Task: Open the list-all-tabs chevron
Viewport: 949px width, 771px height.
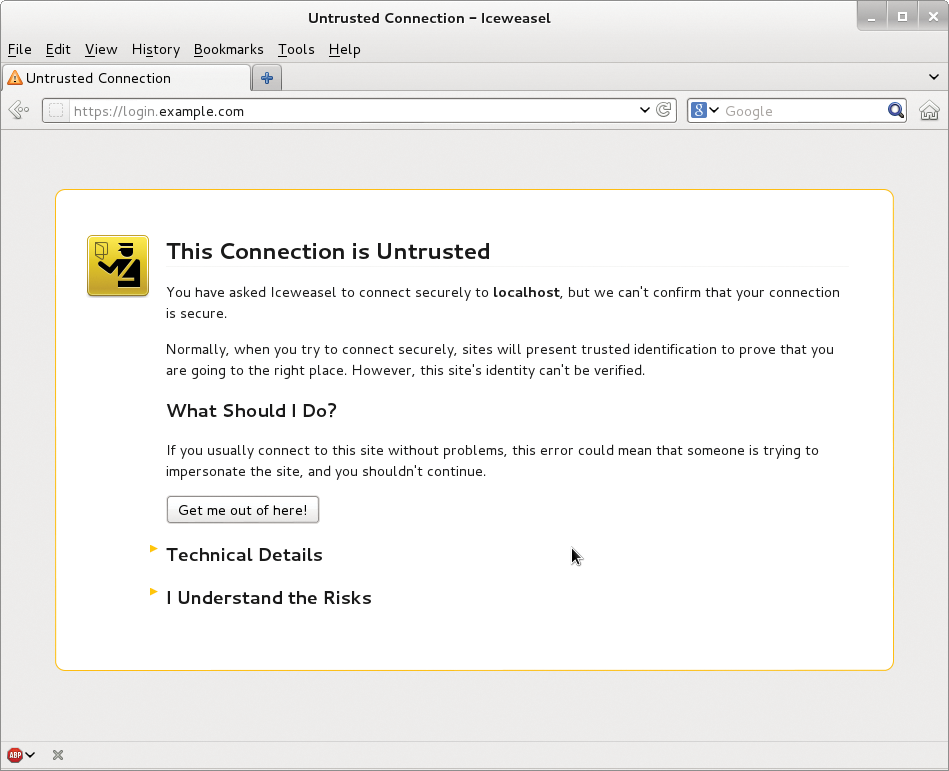Action: 934,77
